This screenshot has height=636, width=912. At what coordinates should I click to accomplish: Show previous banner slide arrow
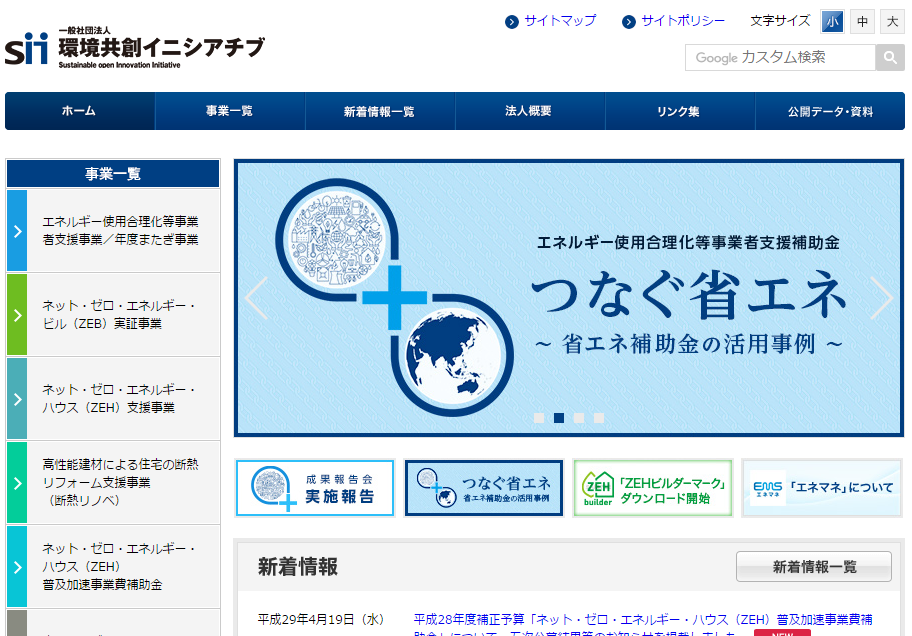[x=256, y=298]
